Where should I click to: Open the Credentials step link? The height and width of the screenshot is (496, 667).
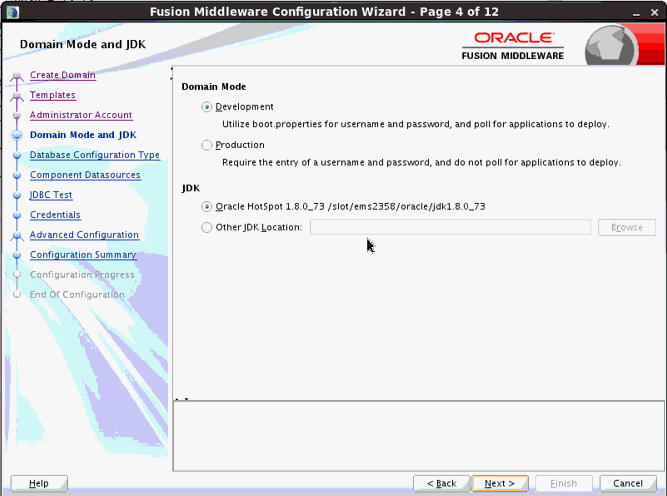point(55,215)
